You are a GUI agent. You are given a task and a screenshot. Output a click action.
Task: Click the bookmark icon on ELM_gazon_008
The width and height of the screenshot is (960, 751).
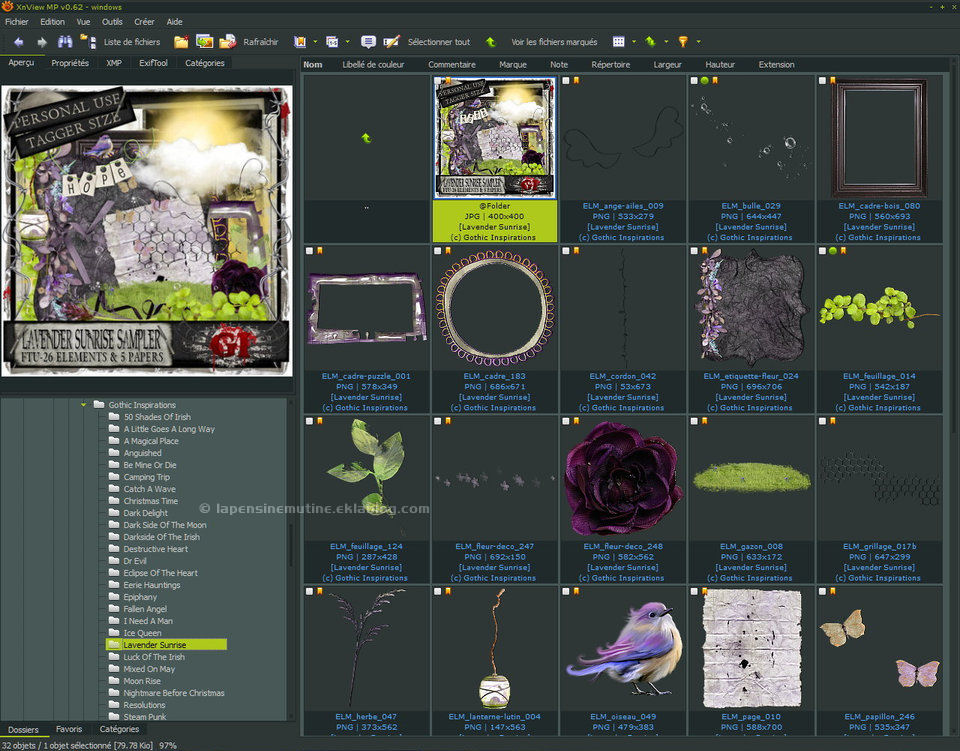(705, 420)
